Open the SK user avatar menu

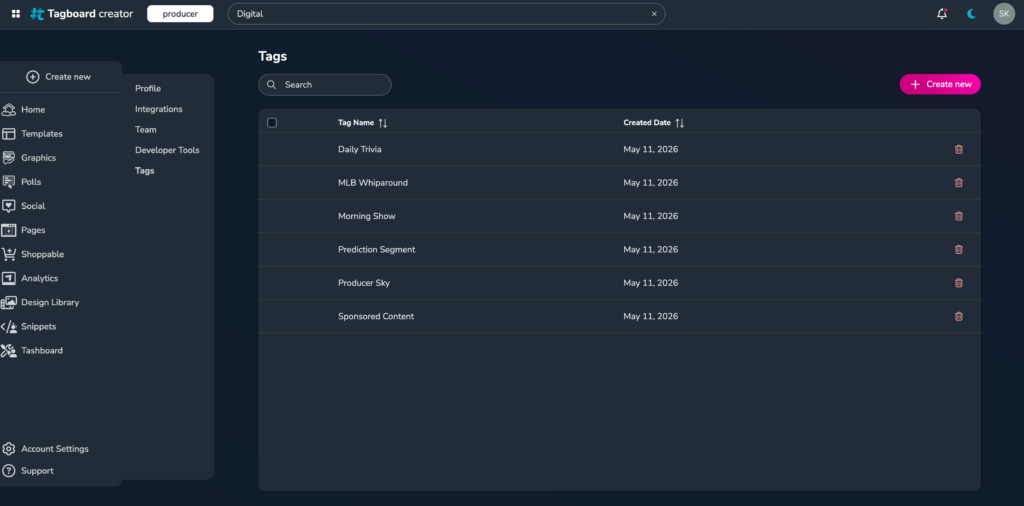(x=1004, y=14)
